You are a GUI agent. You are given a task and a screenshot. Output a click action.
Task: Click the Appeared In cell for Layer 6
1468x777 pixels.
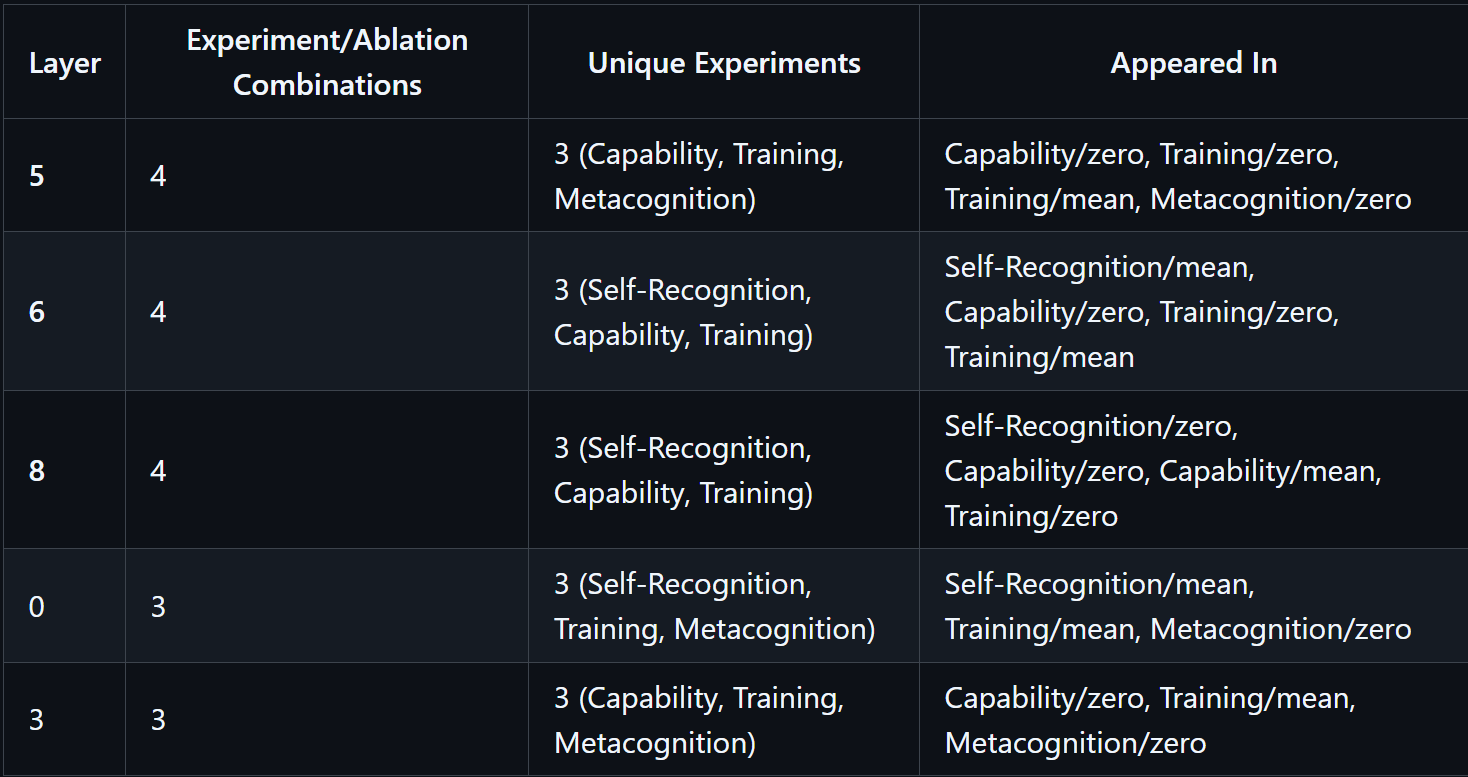click(1193, 312)
